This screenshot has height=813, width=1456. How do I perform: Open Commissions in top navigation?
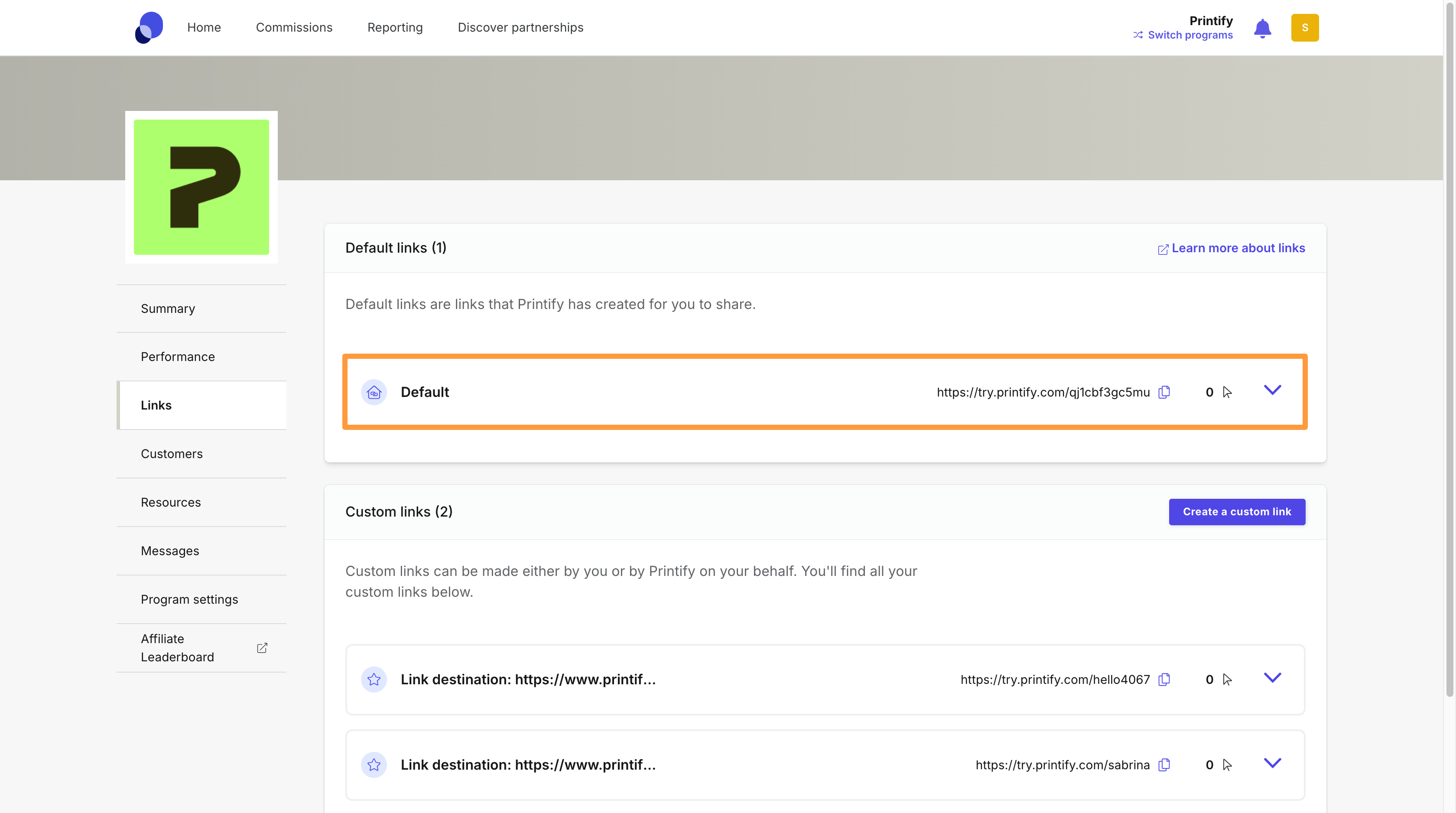pos(294,27)
